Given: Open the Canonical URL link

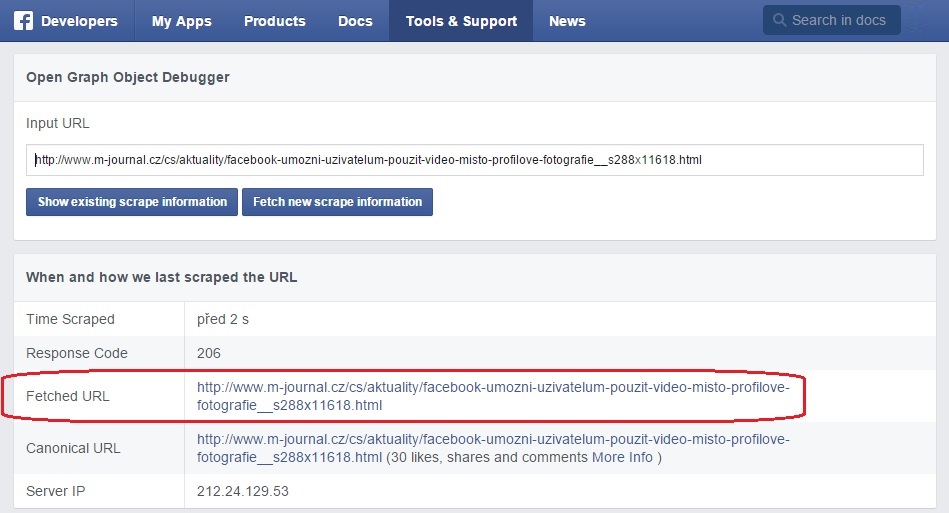Looking at the screenshot, I should tap(493, 448).
